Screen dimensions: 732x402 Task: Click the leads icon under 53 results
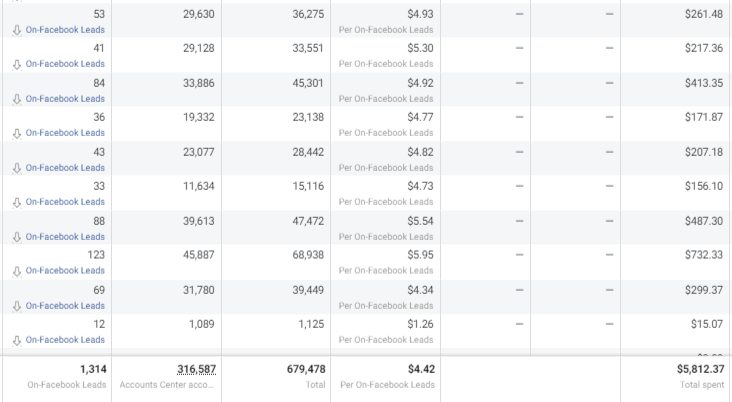coord(16,30)
